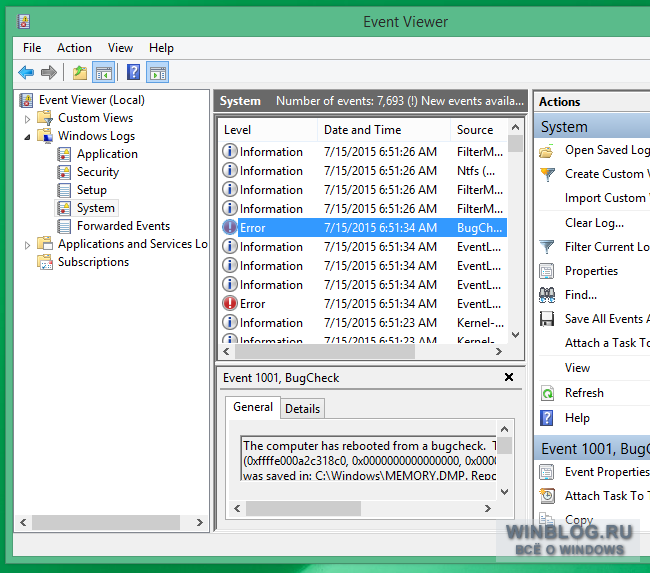Click the event description text box
The height and width of the screenshot is (573, 650).
click(x=368, y=458)
